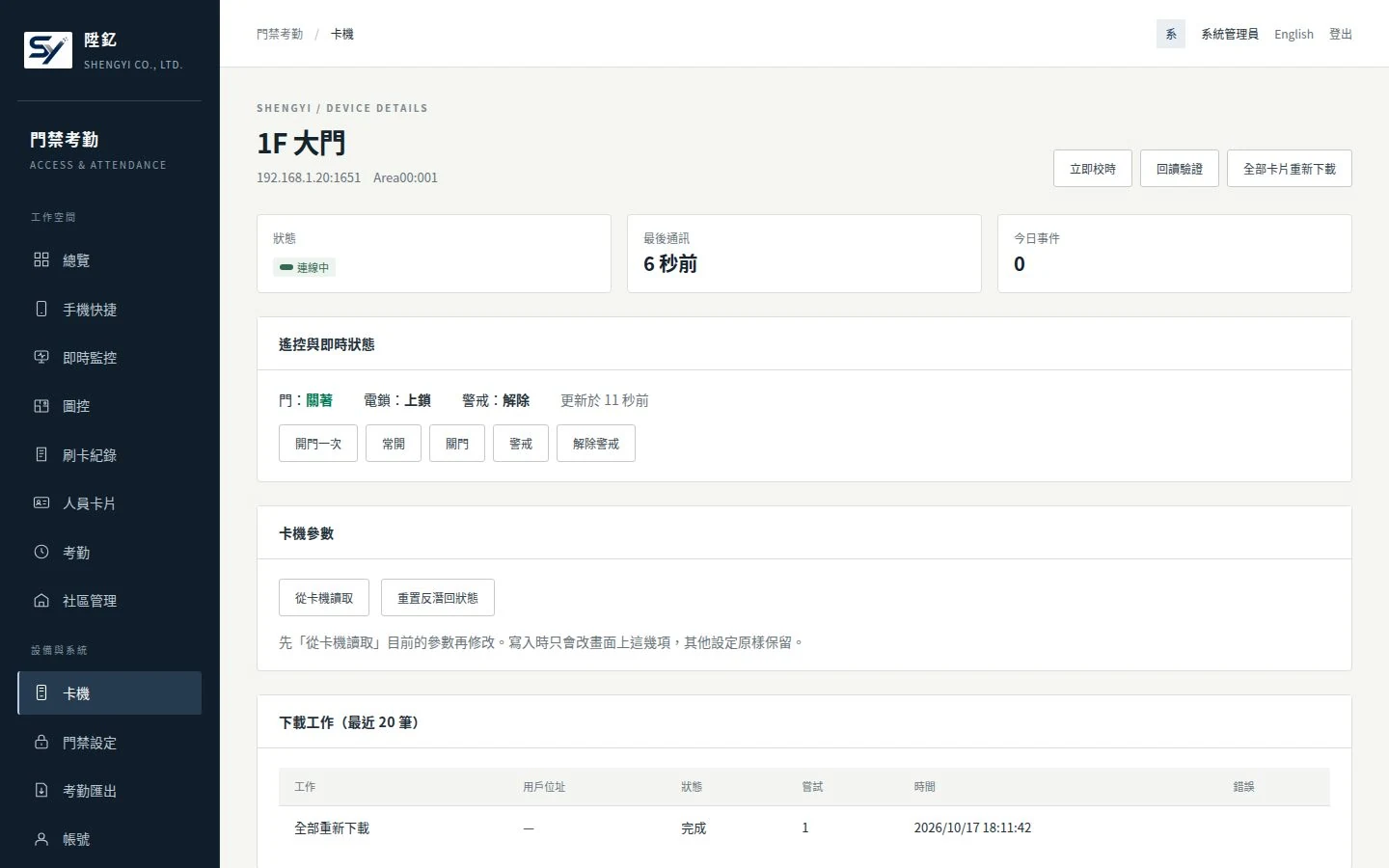
Task: Open the 考勤匯出 export icon
Action: click(x=41, y=790)
